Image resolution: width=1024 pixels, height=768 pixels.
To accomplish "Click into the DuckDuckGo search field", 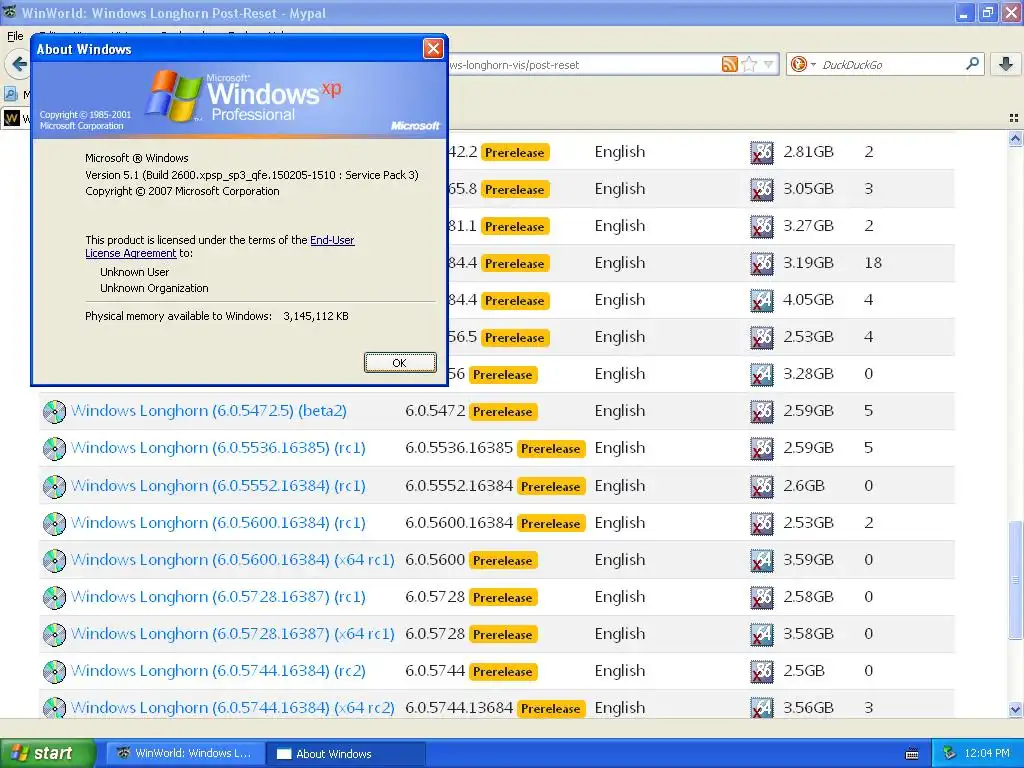I will (891, 64).
